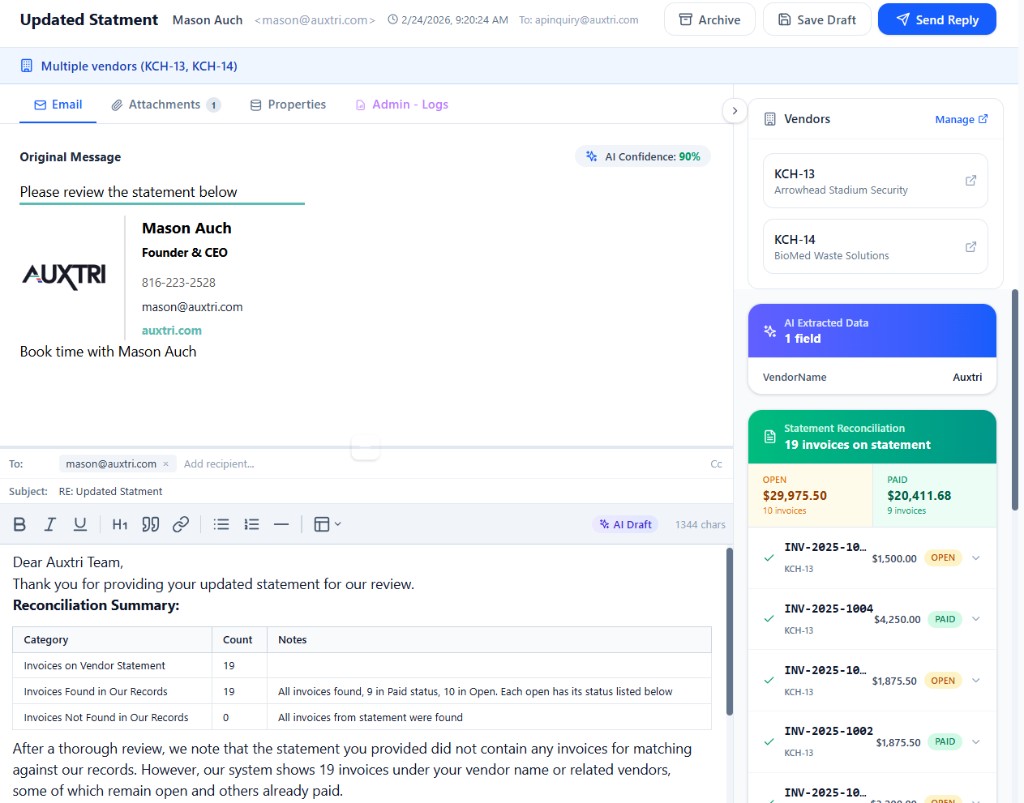Image resolution: width=1024 pixels, height=803 pixels.
Task: Open the table insert dropdown
Action: pos(327,523)
